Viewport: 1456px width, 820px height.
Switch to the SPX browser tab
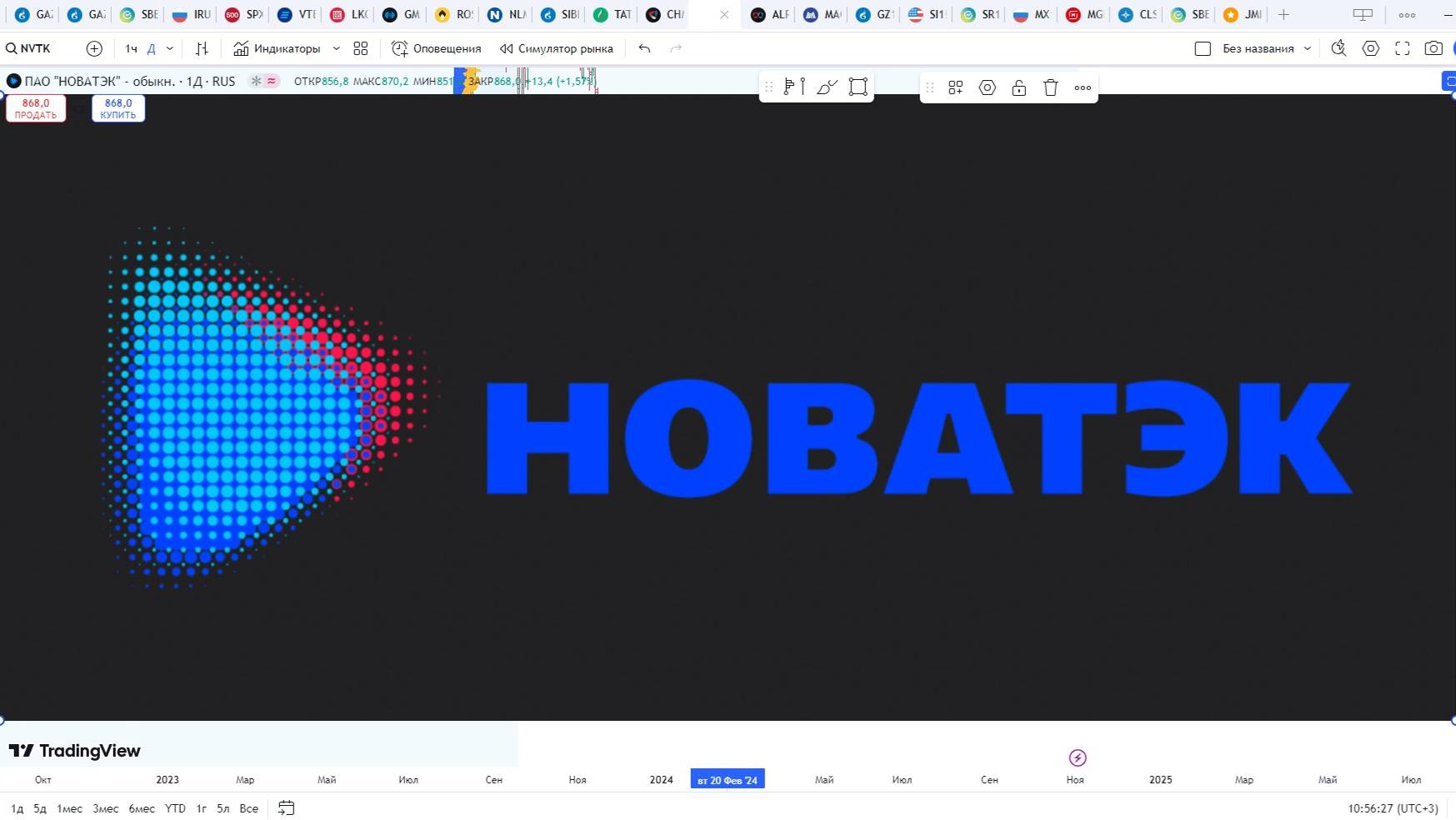tap(243, 14)
